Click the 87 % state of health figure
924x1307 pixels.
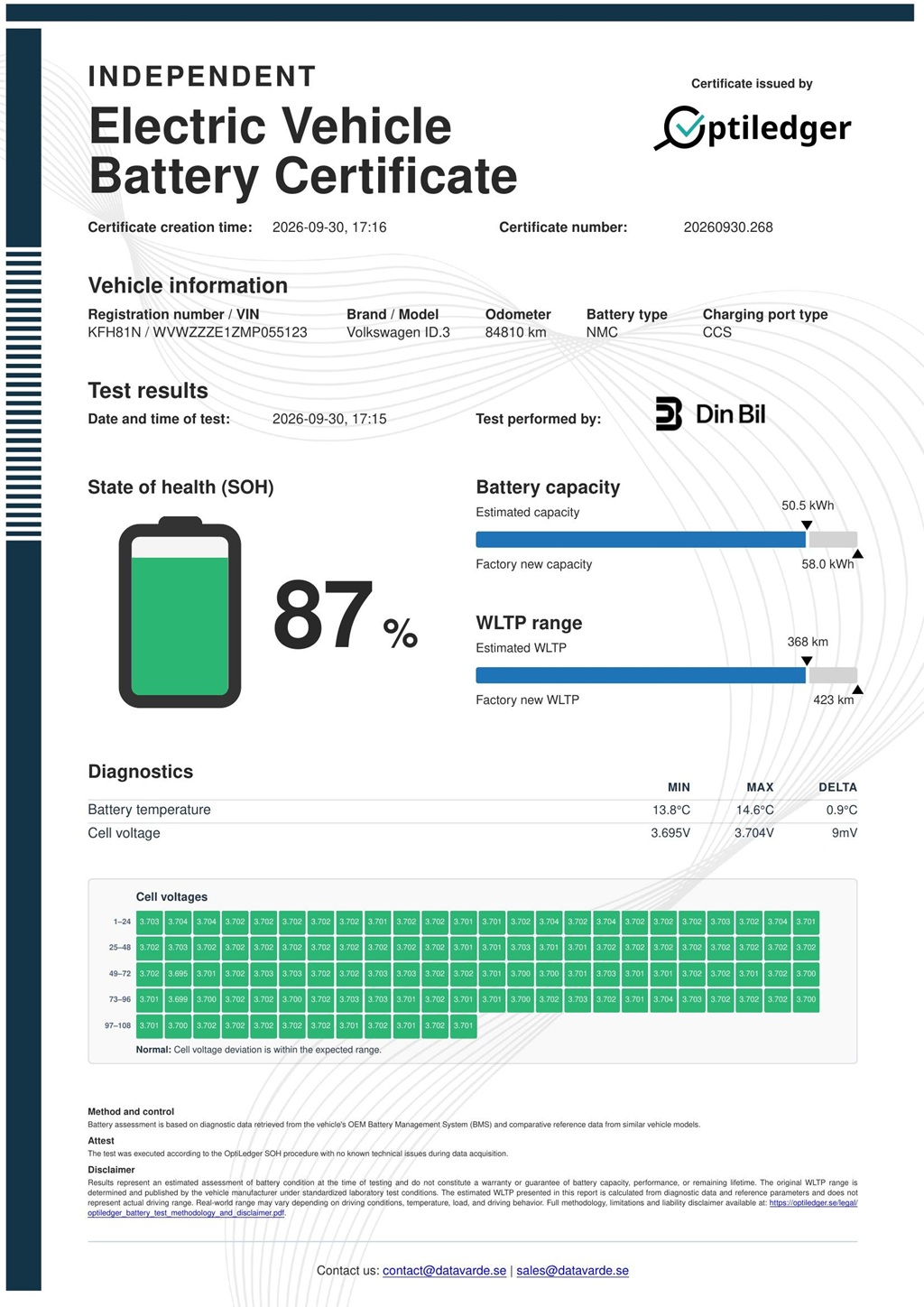(346, 616)
